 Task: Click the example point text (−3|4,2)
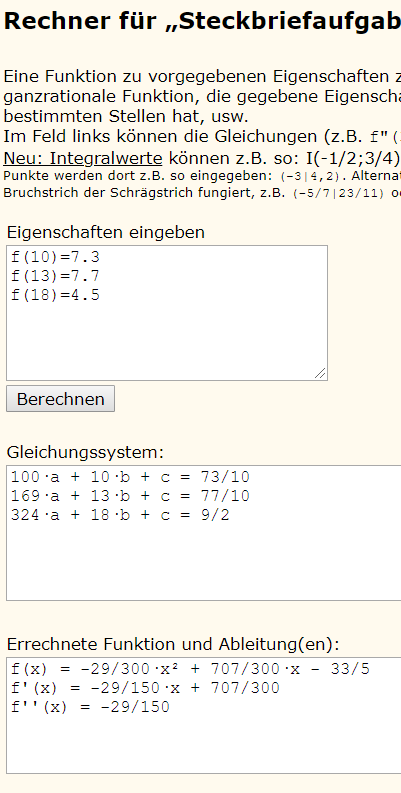309,178
